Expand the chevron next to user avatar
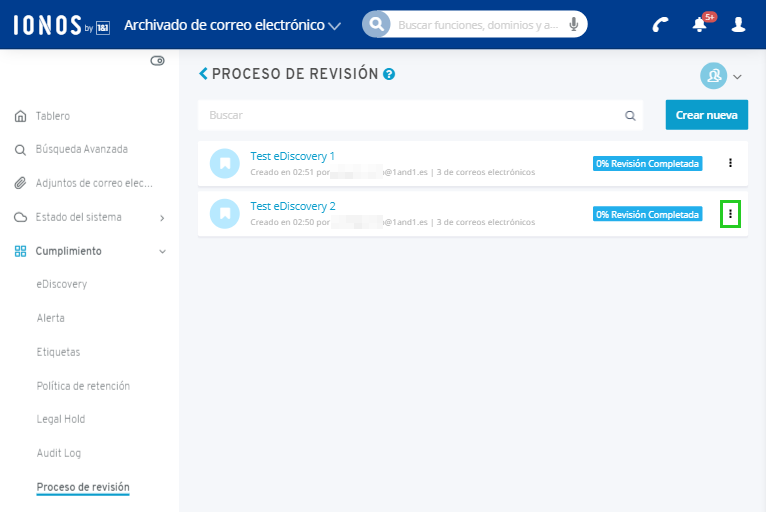 (x=737, y=77)
